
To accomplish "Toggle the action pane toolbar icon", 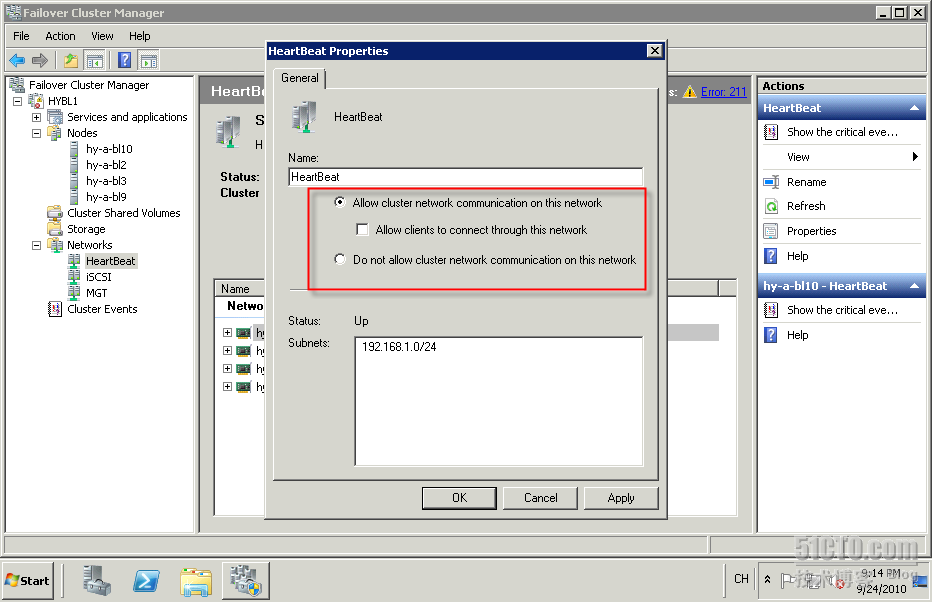I will point(149,60).
